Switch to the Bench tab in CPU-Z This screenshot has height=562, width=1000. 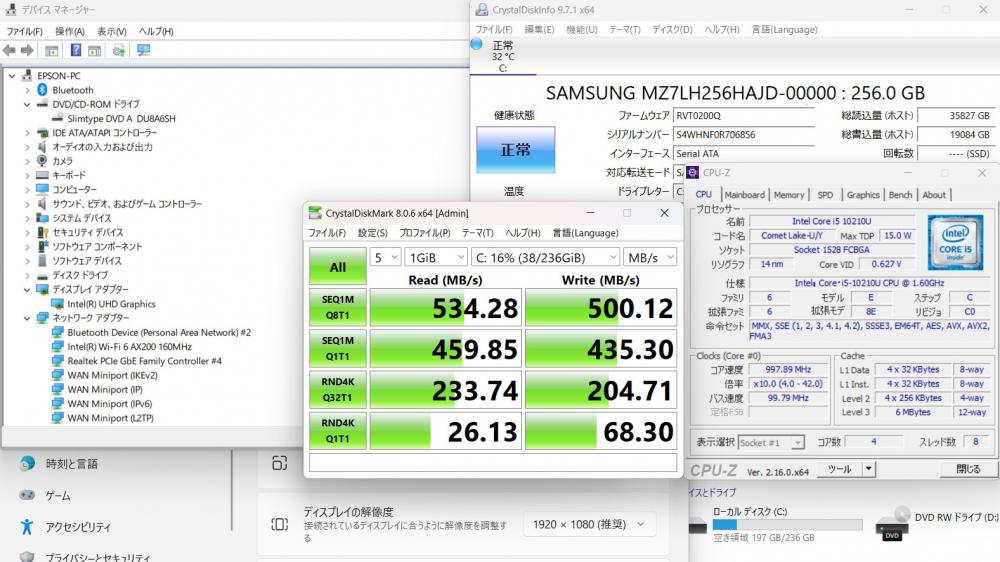901,195
